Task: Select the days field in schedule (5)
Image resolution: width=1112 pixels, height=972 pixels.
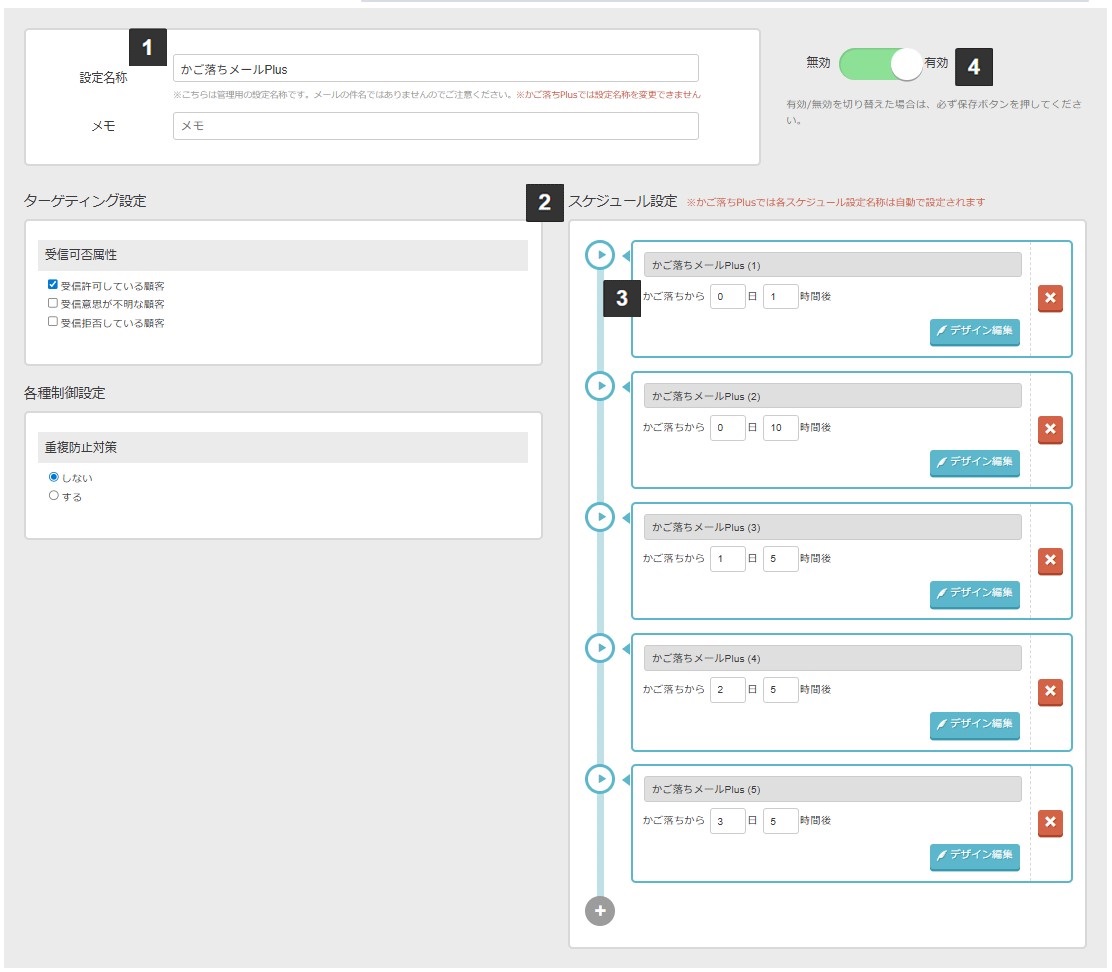Action: [727, 821]
